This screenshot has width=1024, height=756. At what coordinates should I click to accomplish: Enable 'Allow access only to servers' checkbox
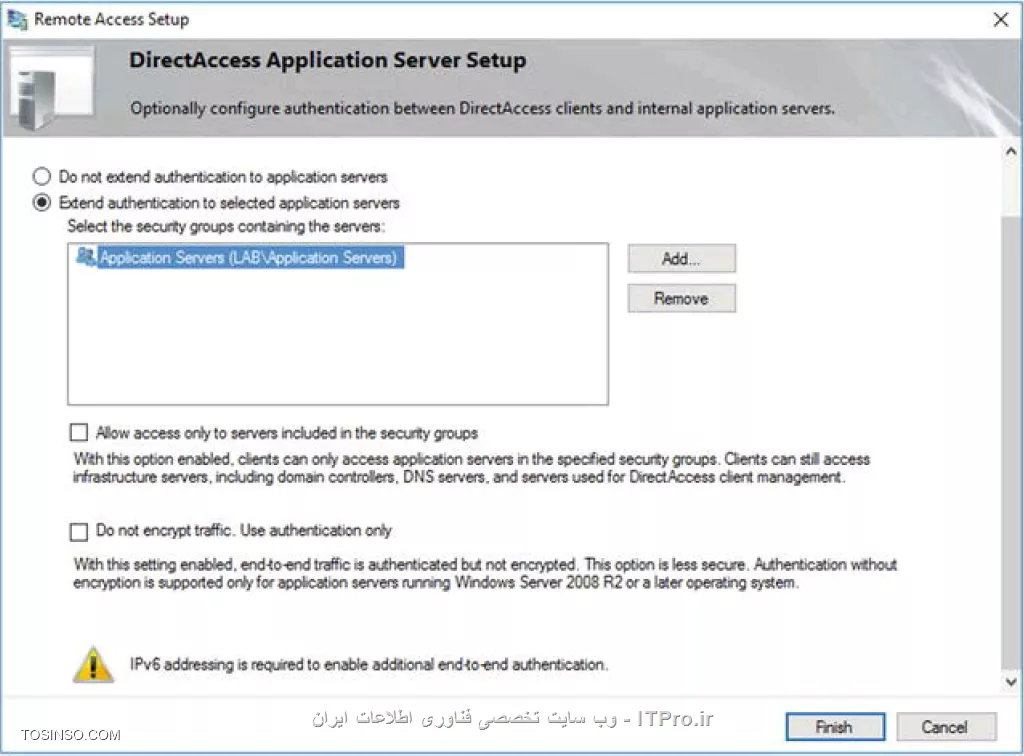coord(78,432)
